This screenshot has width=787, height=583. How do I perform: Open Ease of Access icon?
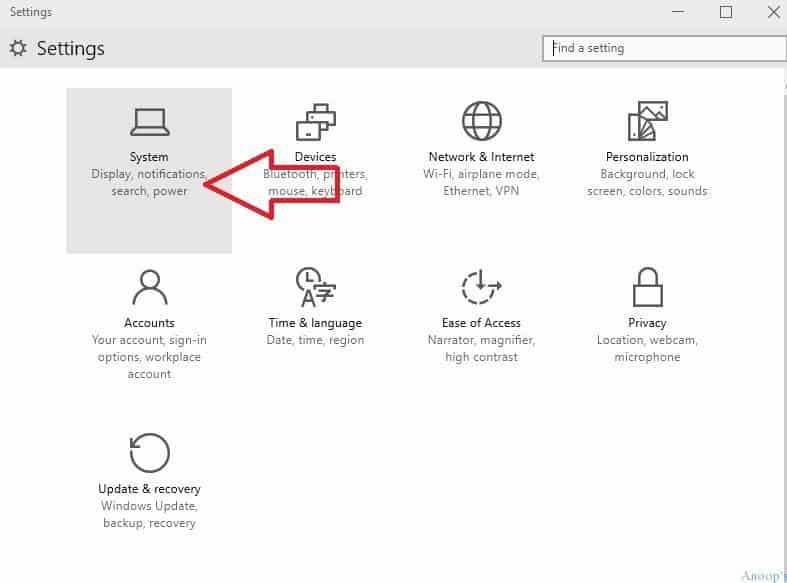[x=481, y=287]
